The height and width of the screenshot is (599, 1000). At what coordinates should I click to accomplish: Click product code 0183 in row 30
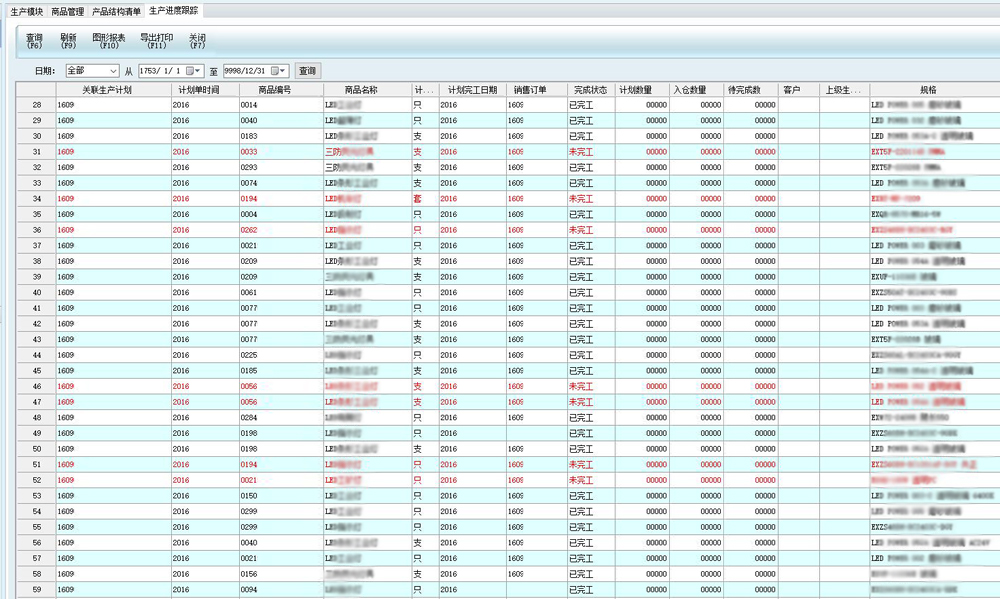click(249, 136)
